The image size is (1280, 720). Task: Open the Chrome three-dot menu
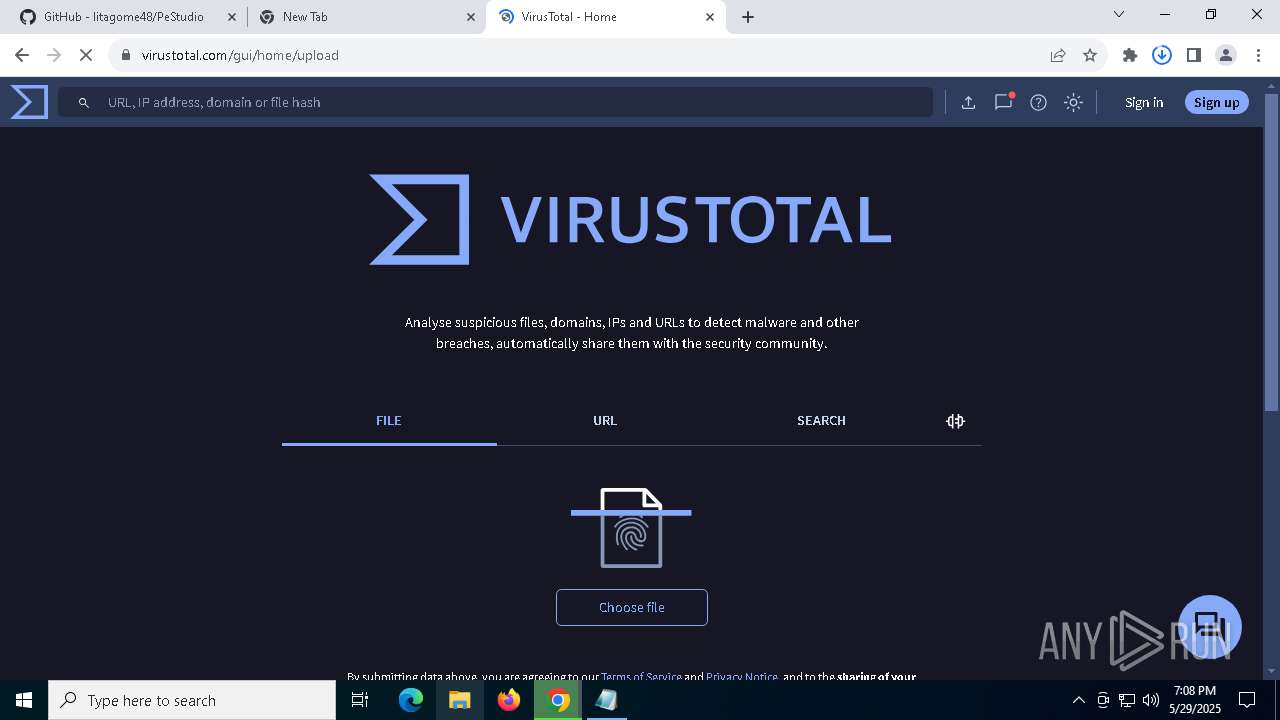[x=1258, y=55]
